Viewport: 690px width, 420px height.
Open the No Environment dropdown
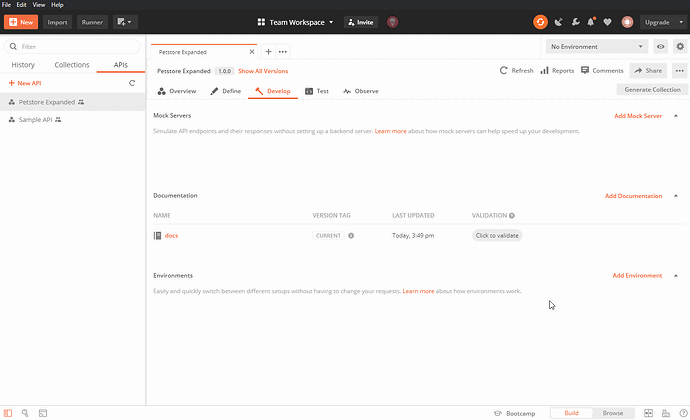click(597, 46)
